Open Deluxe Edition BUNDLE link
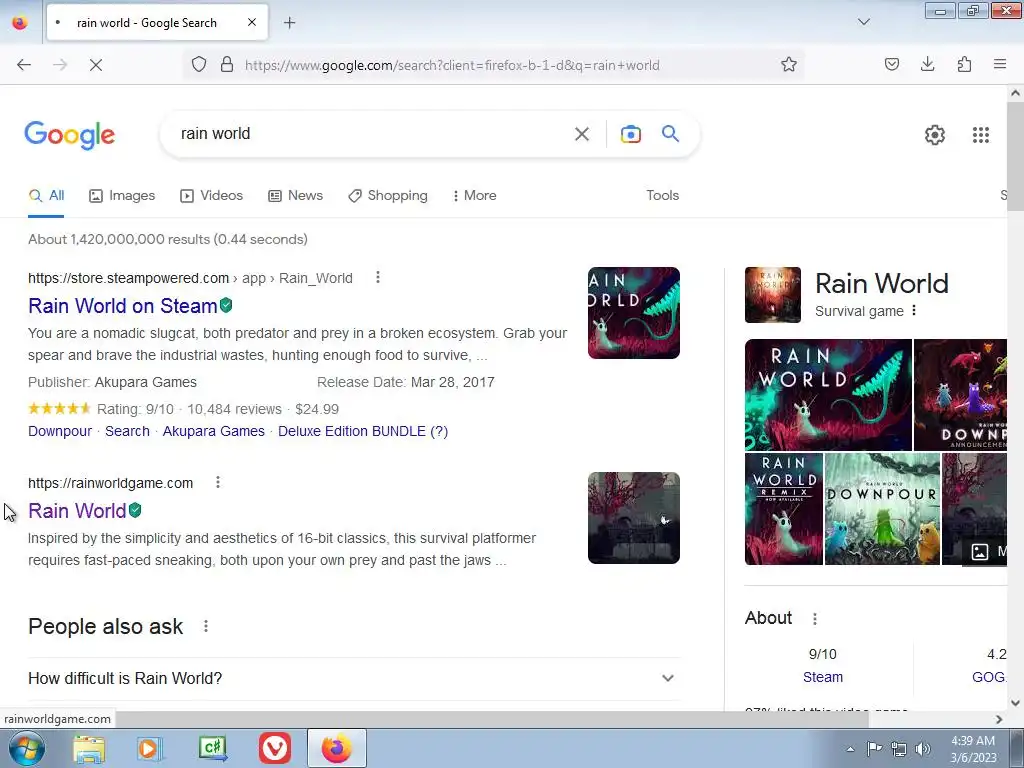 pyautogui.click(x=363, y=431)
